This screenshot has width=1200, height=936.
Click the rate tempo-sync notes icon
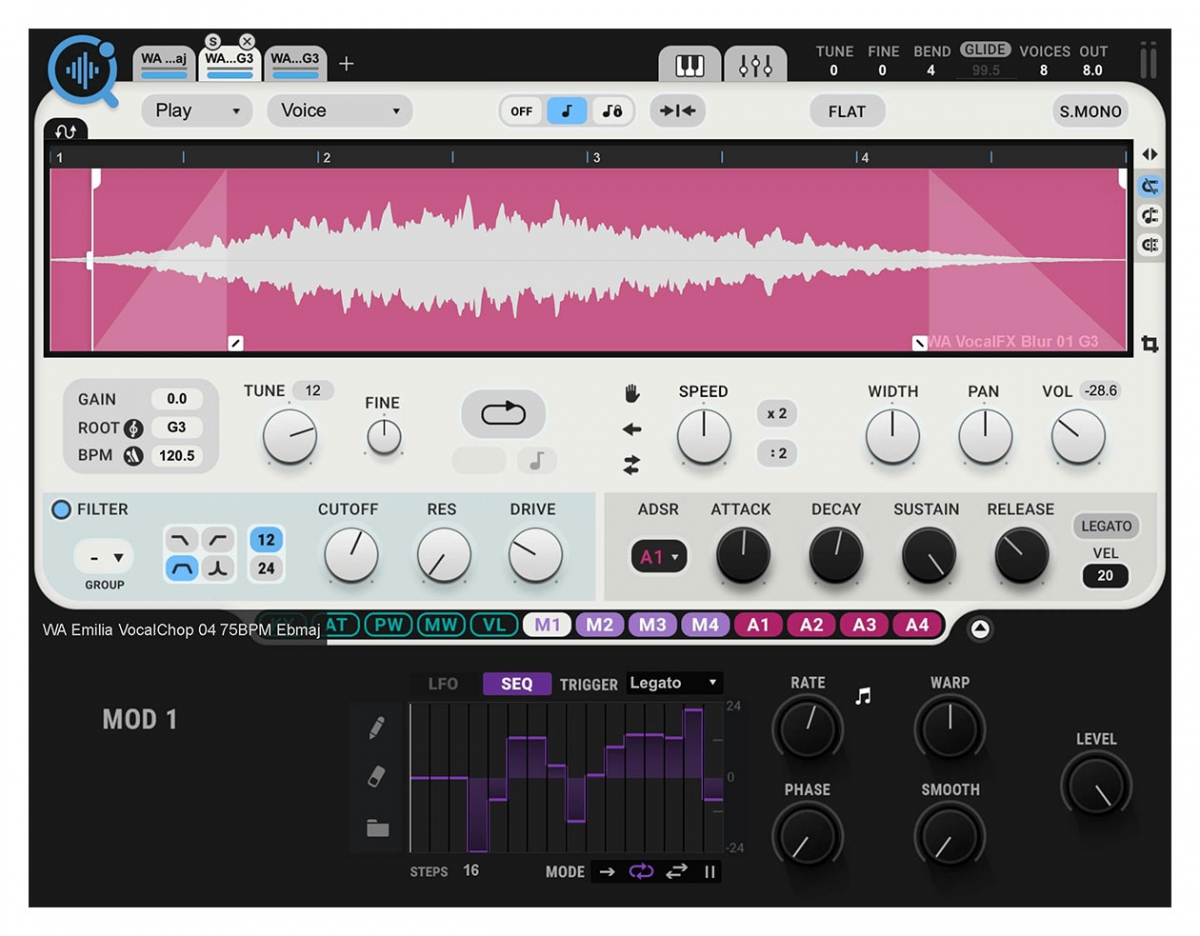coord(863,696)
